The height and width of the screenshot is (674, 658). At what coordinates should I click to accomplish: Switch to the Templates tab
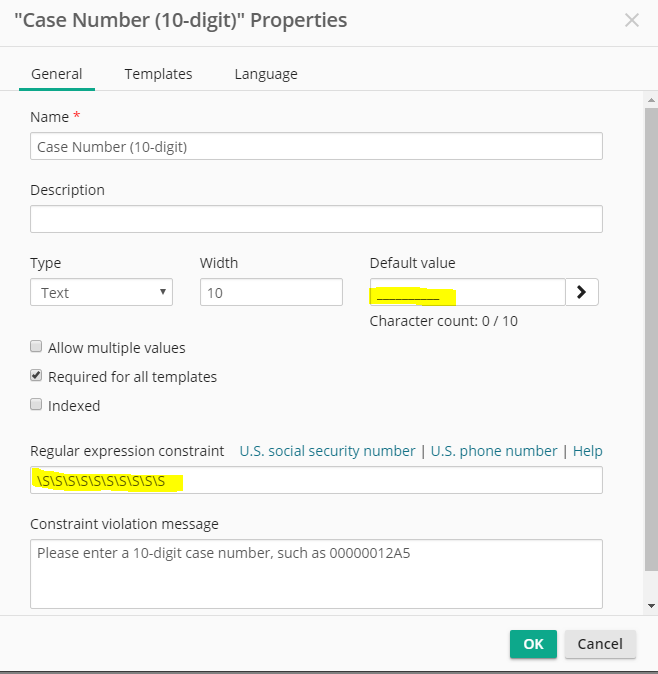[158, 74]
